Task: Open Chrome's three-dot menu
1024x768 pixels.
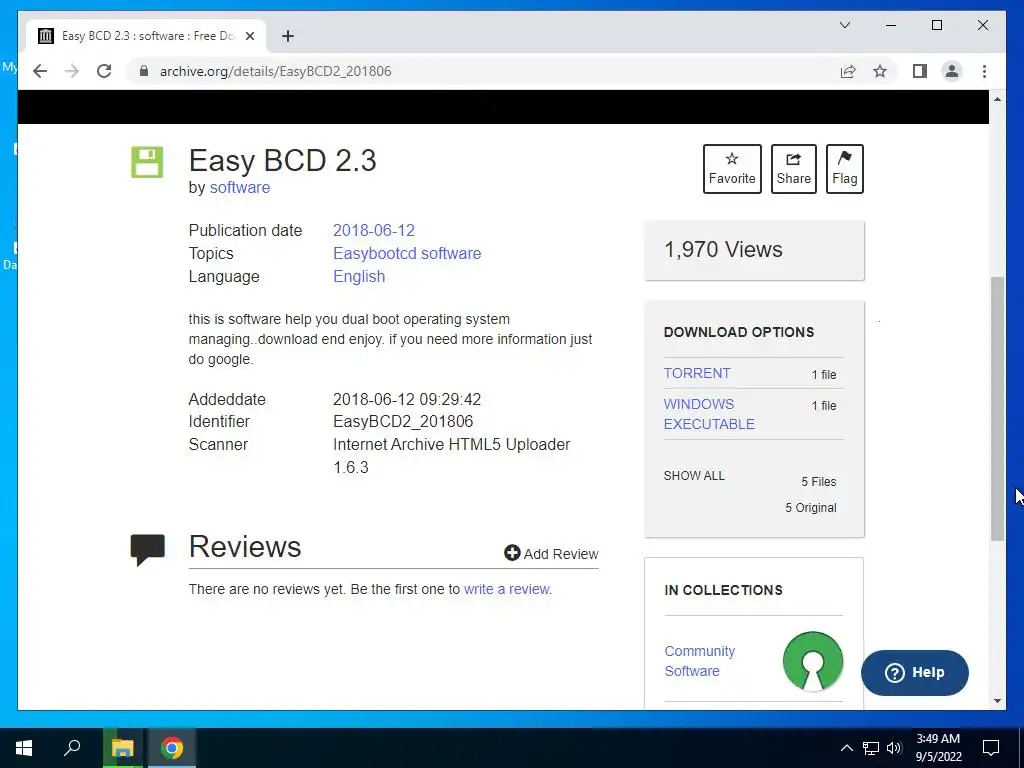Action: pyautogui.click(x=984, y=71)
